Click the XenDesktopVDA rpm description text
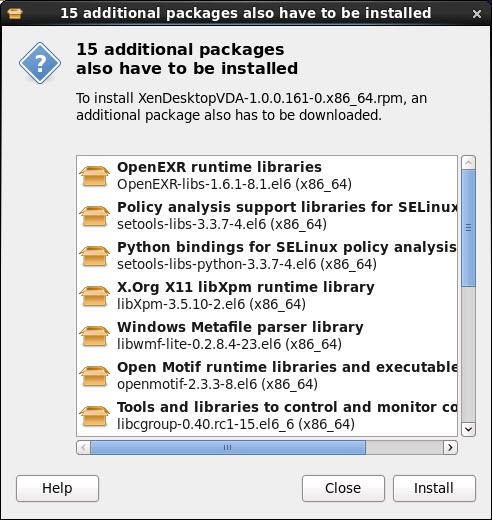The height and width of the screenshot is (520, 492). (251, 107)
